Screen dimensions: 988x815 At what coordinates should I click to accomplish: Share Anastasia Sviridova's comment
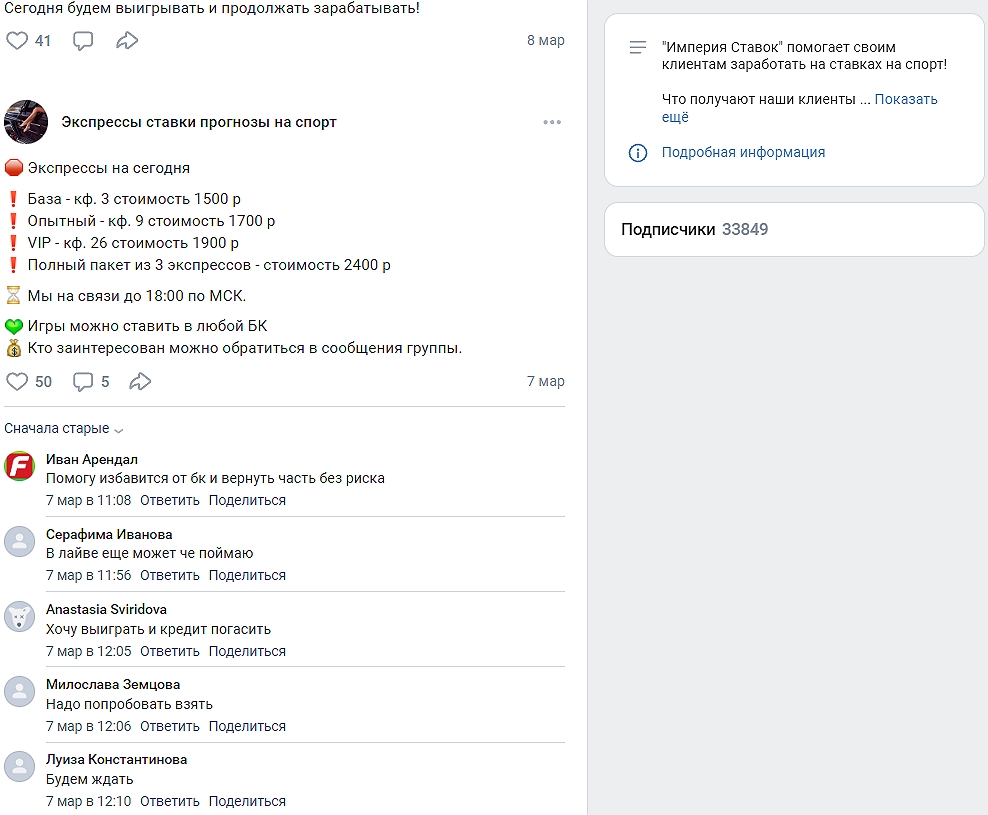pos(247,651)
